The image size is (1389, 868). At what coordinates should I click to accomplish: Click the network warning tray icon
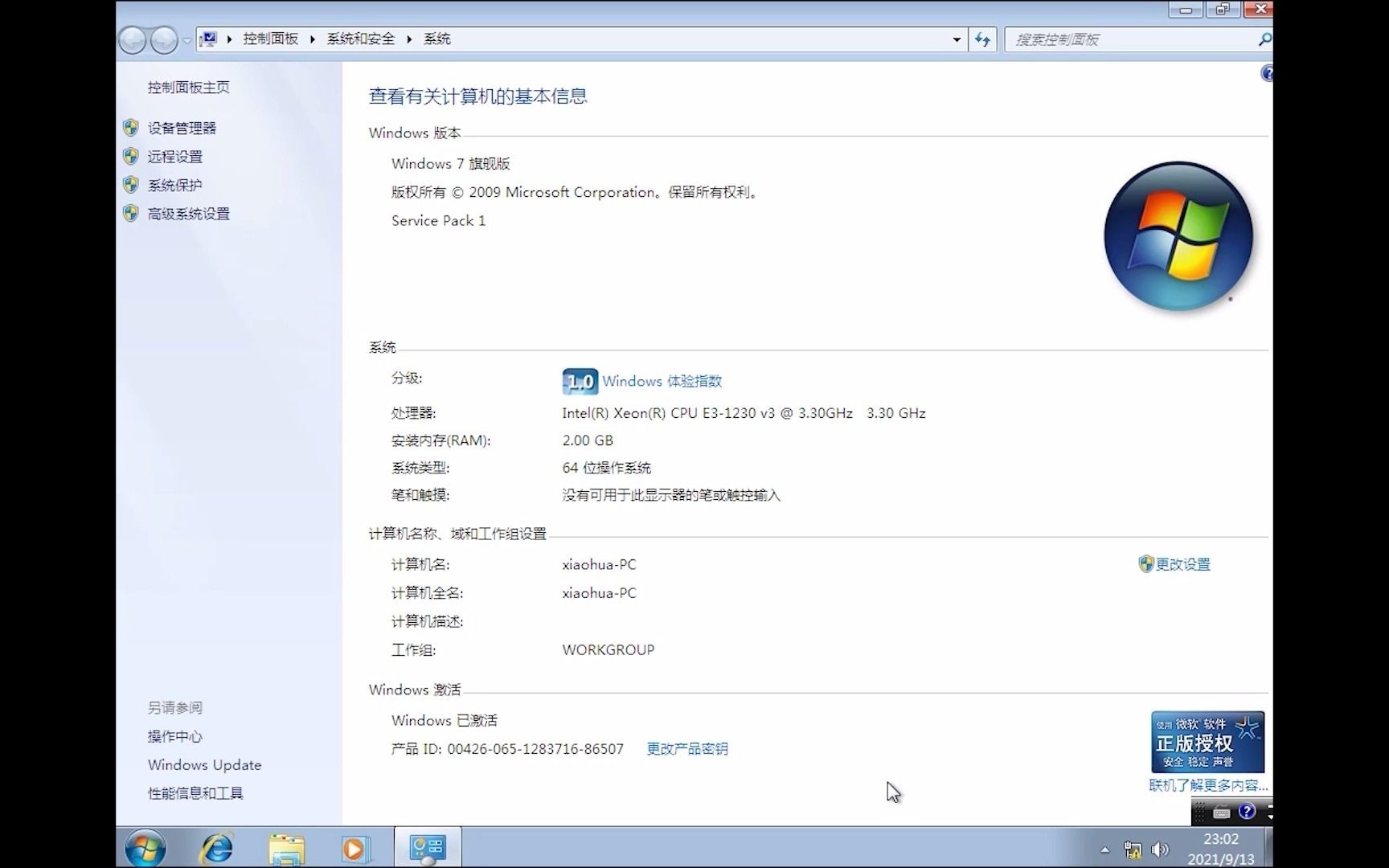1133,850
